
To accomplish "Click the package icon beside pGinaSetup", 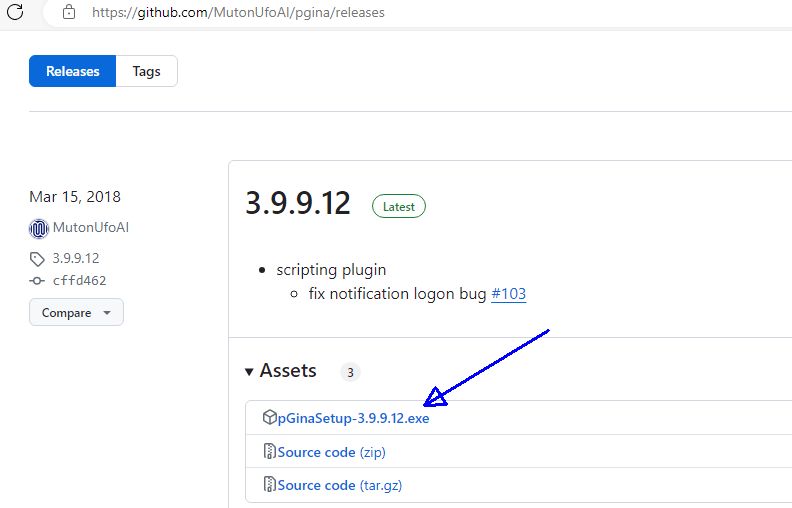I will coord(269,418).
